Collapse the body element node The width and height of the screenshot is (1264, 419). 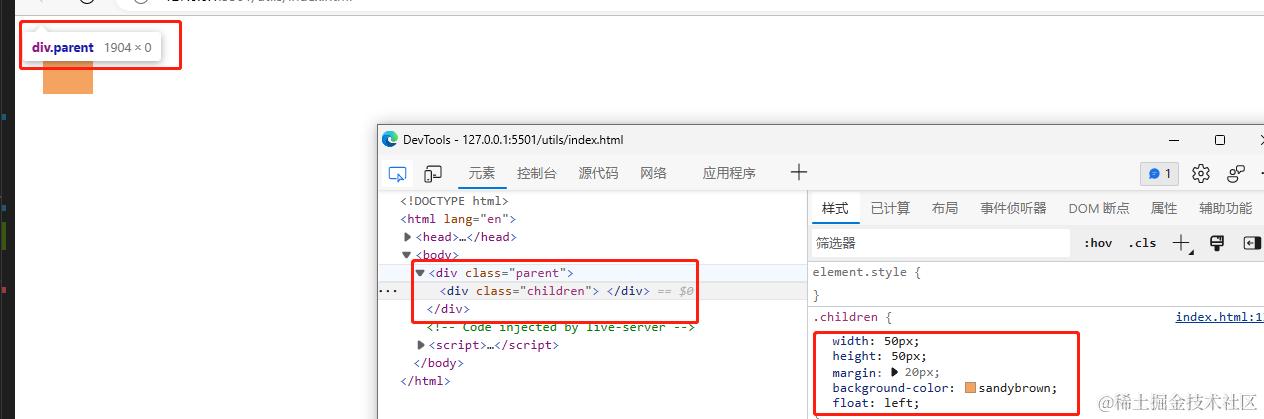click(407, 255)
